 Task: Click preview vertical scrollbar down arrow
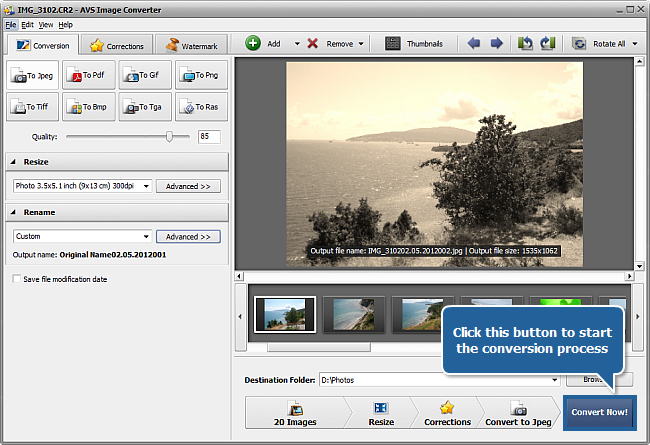pyautogui.click(x=639, y=266)
